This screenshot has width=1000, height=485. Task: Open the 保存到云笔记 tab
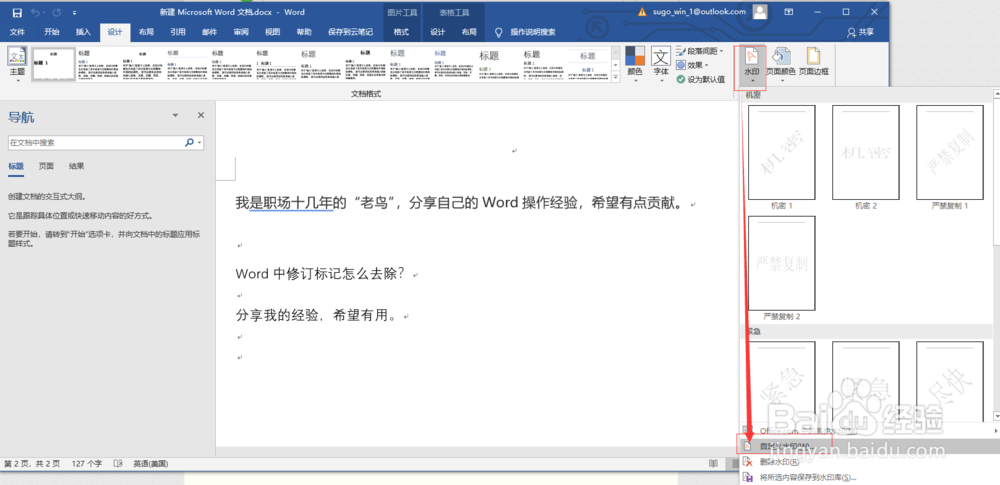pyautogui.click(x=350, y=32)
